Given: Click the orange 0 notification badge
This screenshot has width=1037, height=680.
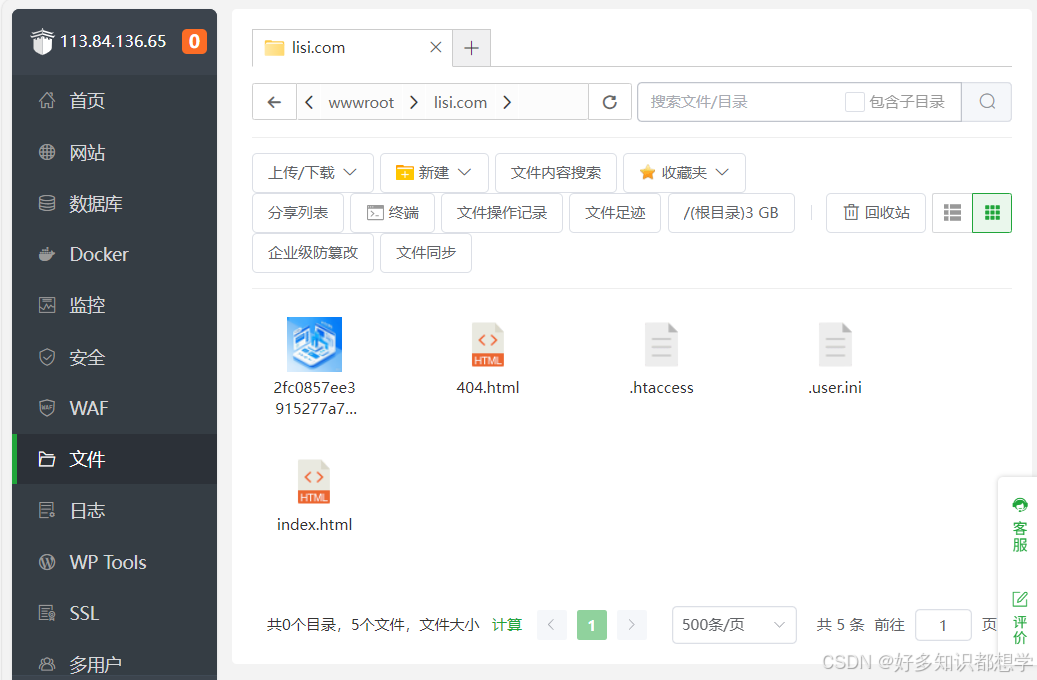Looking at the screenshot, I should point(194,42).
